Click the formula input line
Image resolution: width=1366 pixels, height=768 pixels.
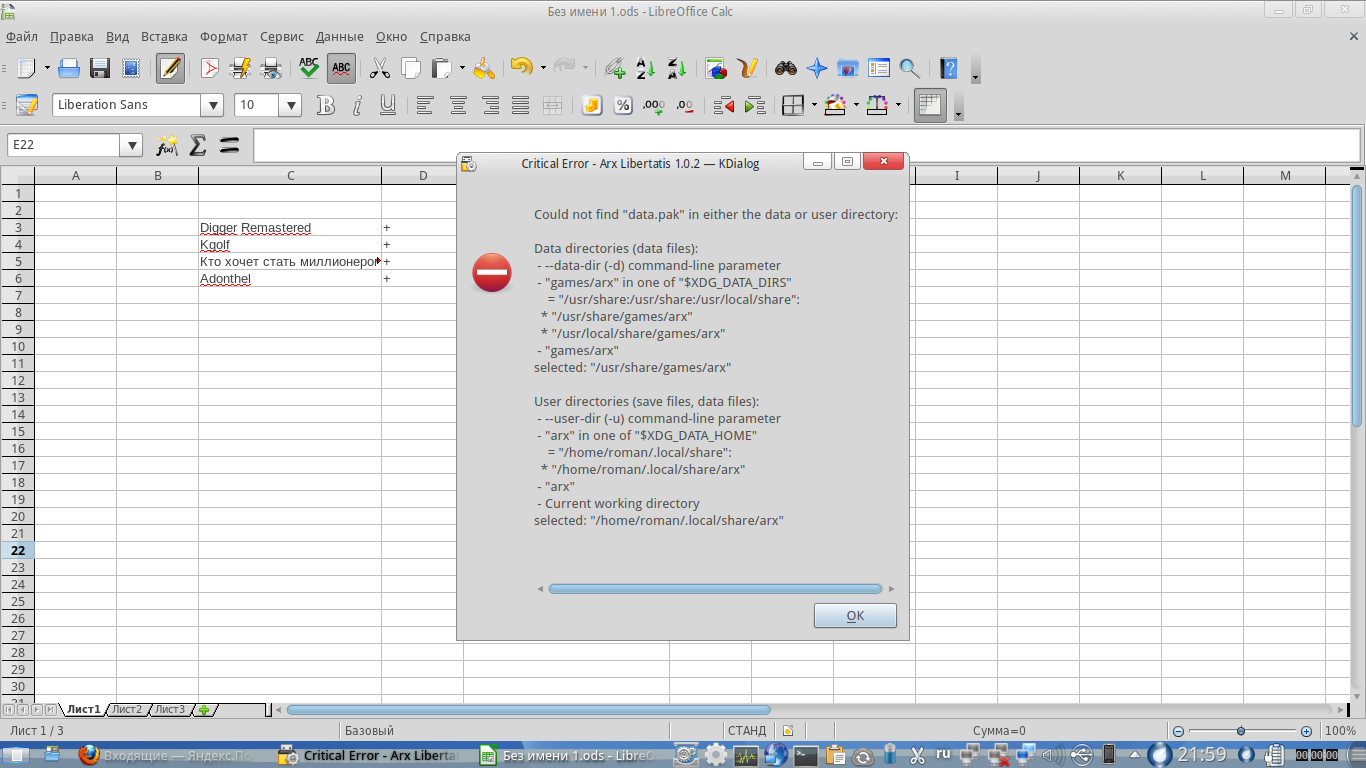click(x=800, y=146)
